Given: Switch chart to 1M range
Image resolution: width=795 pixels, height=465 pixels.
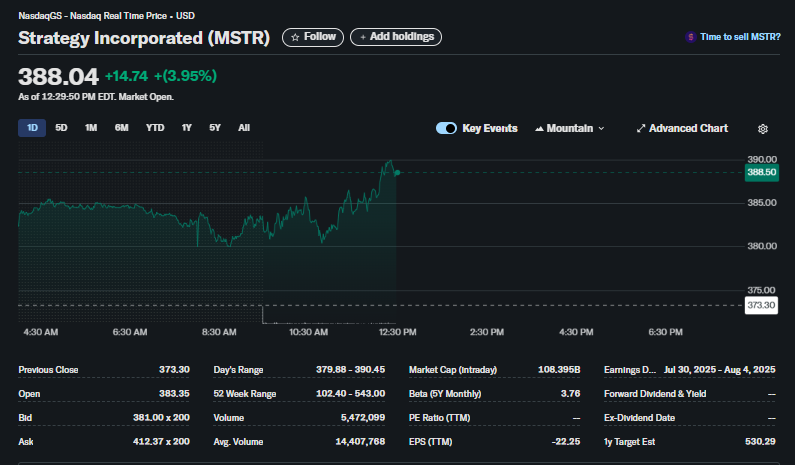Looking at the screenshot, I should [x=91, y=128].
